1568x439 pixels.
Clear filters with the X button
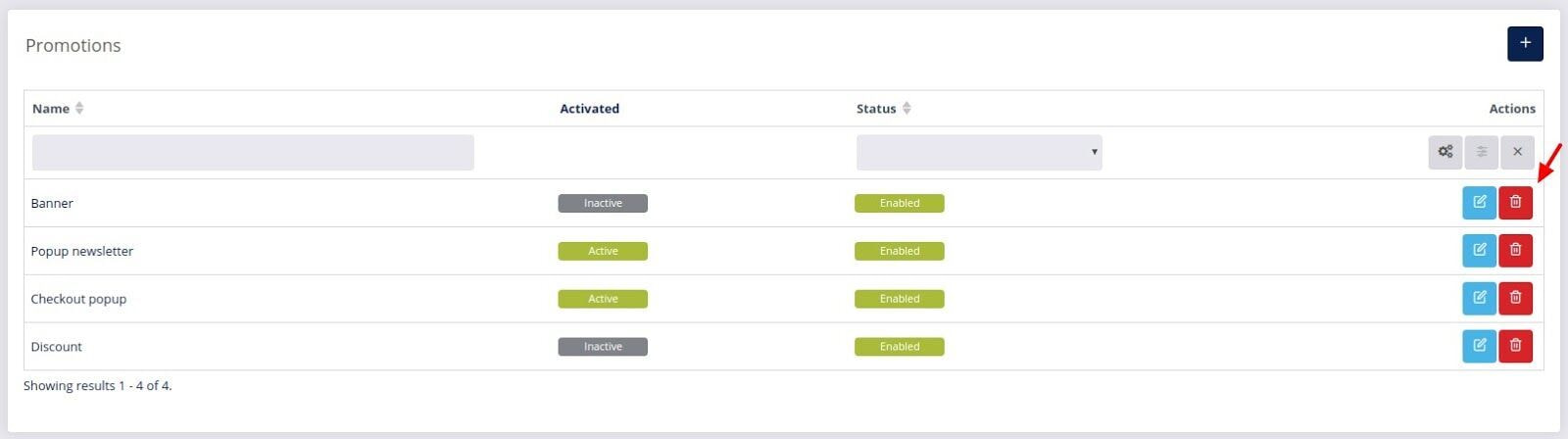pyautogui.click(x=1517, y=152)
